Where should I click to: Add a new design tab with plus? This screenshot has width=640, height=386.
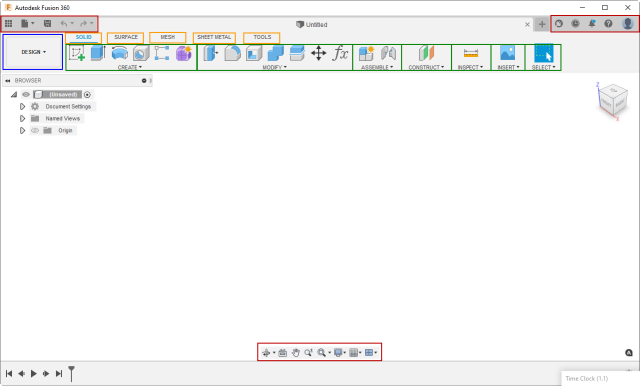(x=542, y=24)
